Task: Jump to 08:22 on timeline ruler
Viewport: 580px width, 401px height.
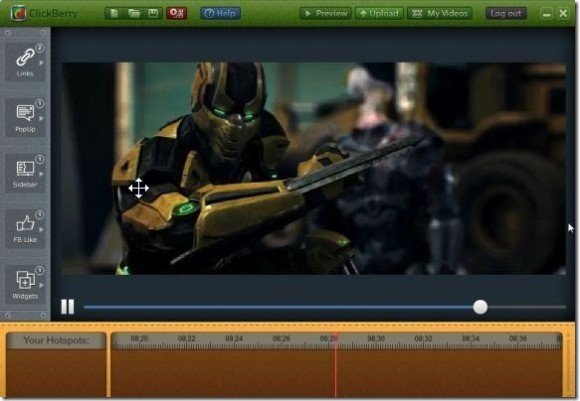Action: coord(186,338)
